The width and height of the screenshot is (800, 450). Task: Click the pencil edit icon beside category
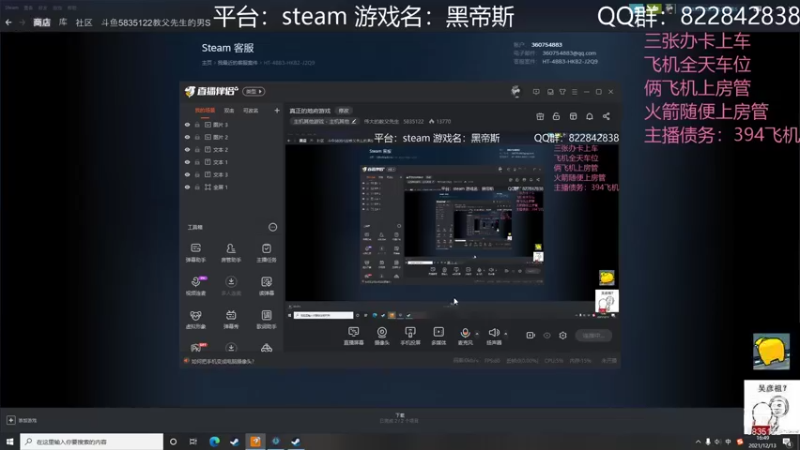(x=354, y=121)
